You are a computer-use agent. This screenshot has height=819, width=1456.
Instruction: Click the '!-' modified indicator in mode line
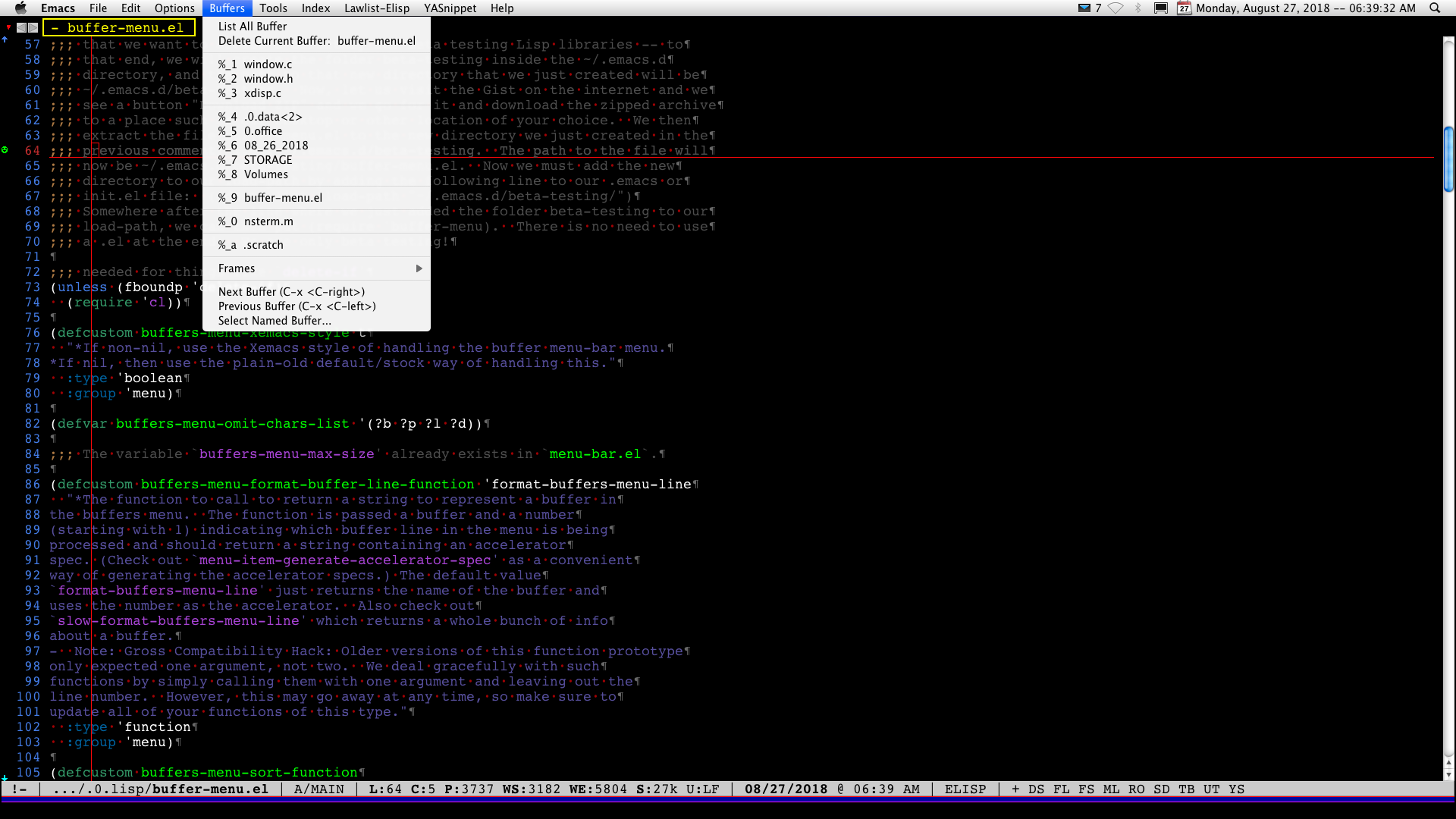click(19, 789)
